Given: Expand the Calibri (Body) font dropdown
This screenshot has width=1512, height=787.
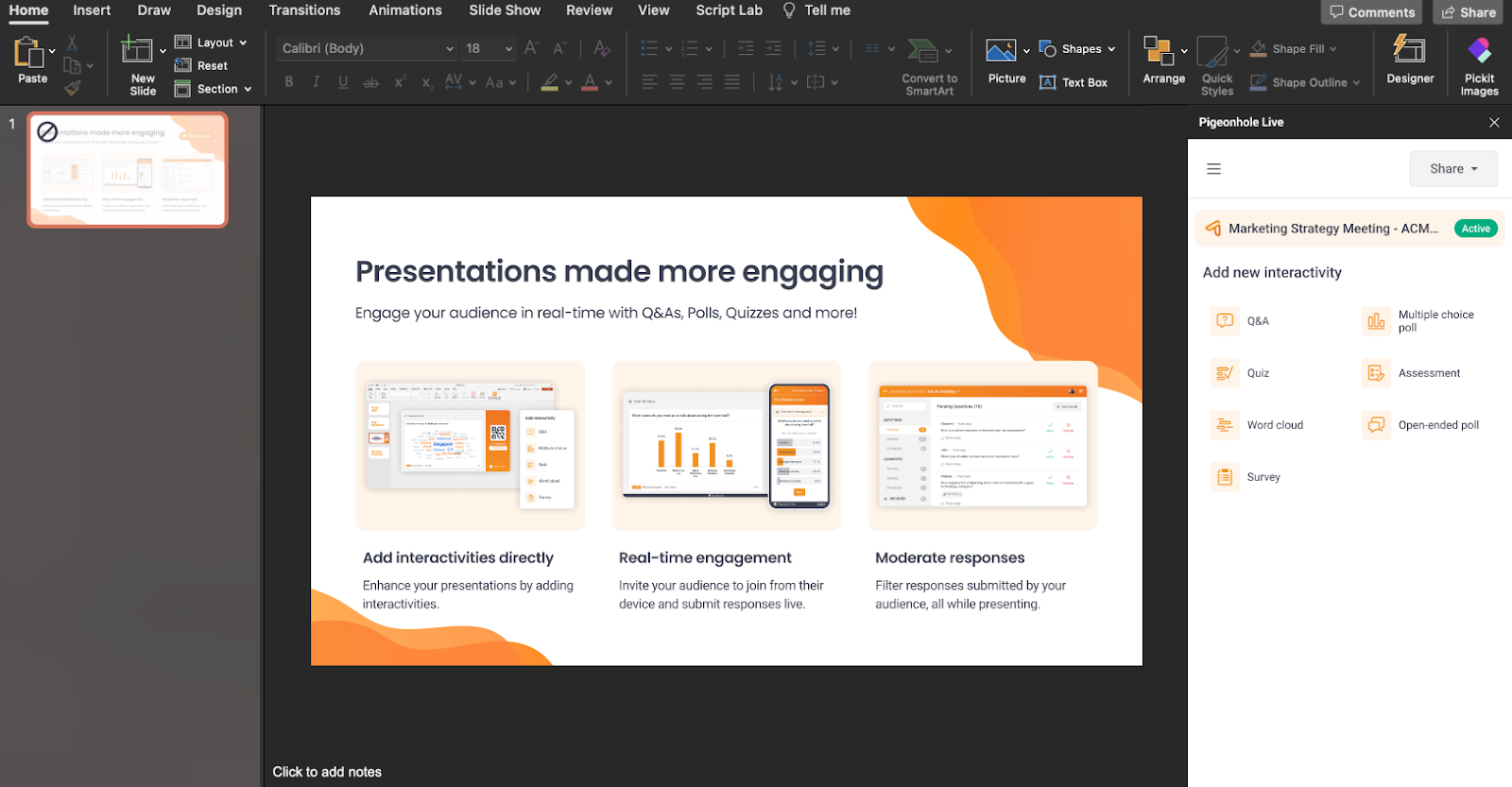Looking at the screenshot, I should coord(450,48).
